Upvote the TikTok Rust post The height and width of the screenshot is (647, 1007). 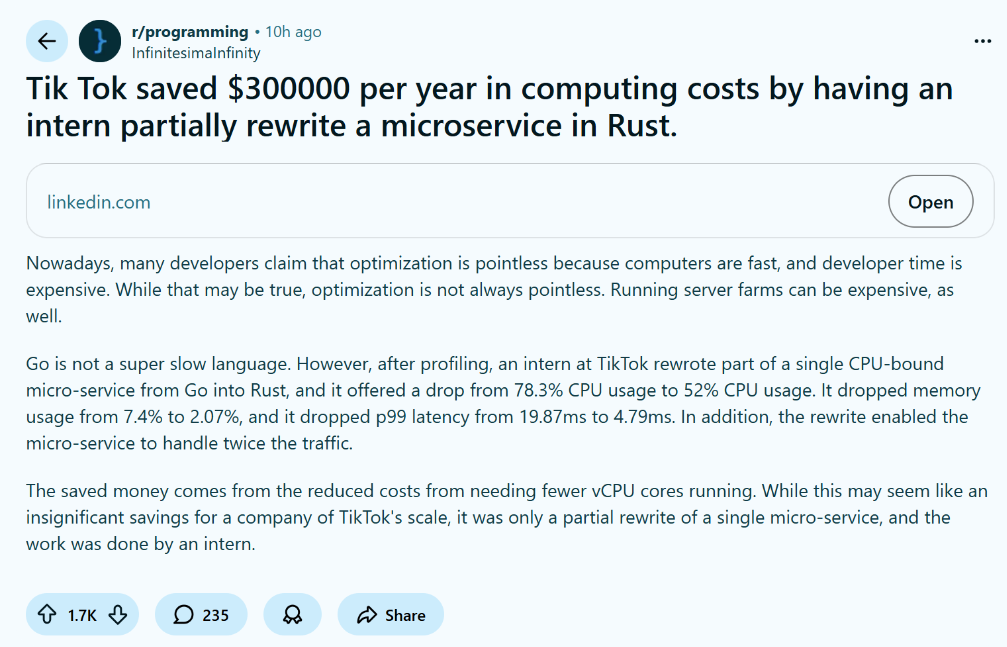pyautogui.click(x=46, y=615)
